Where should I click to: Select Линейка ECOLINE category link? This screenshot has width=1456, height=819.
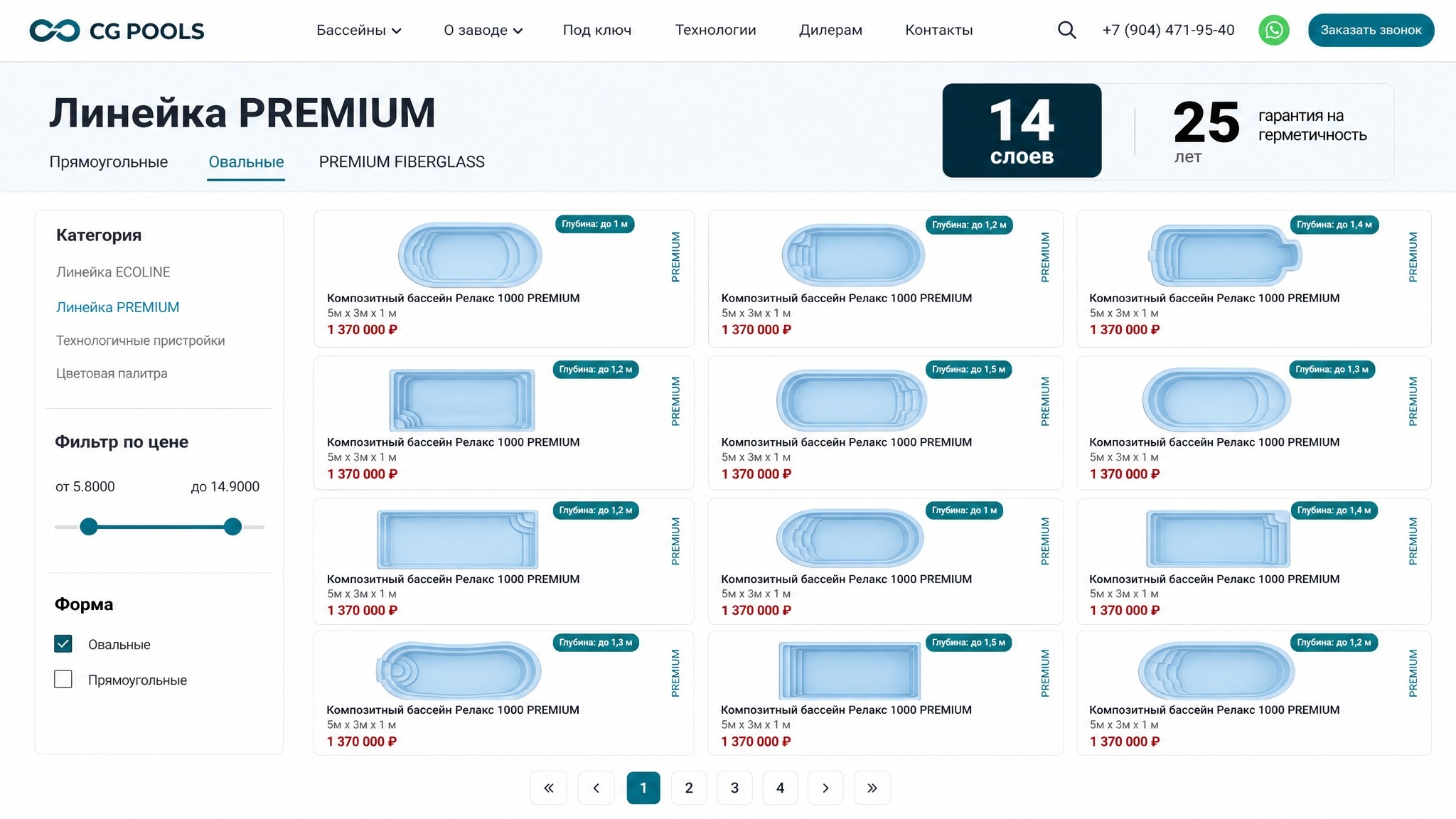pyautogui.click(x=113, y=272)
